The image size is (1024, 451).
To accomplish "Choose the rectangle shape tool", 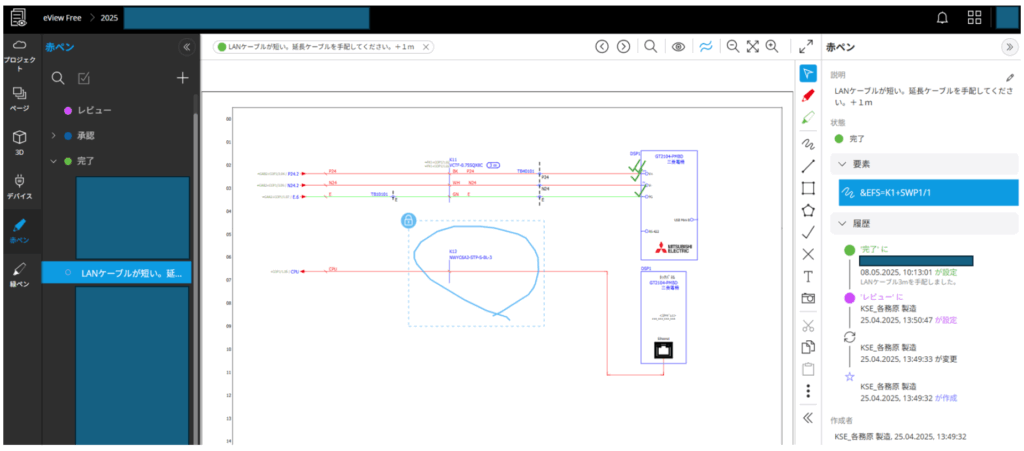I will point(808,187).
